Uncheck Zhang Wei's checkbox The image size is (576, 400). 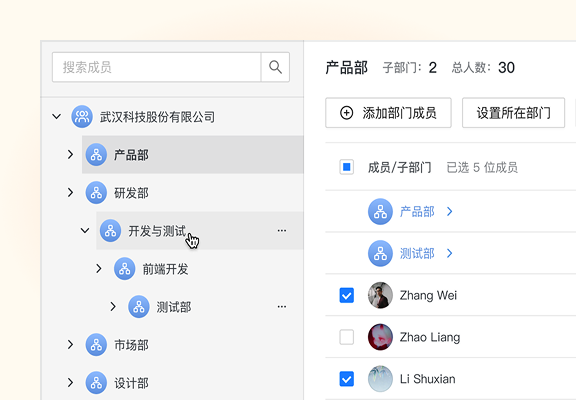point(346,295)
